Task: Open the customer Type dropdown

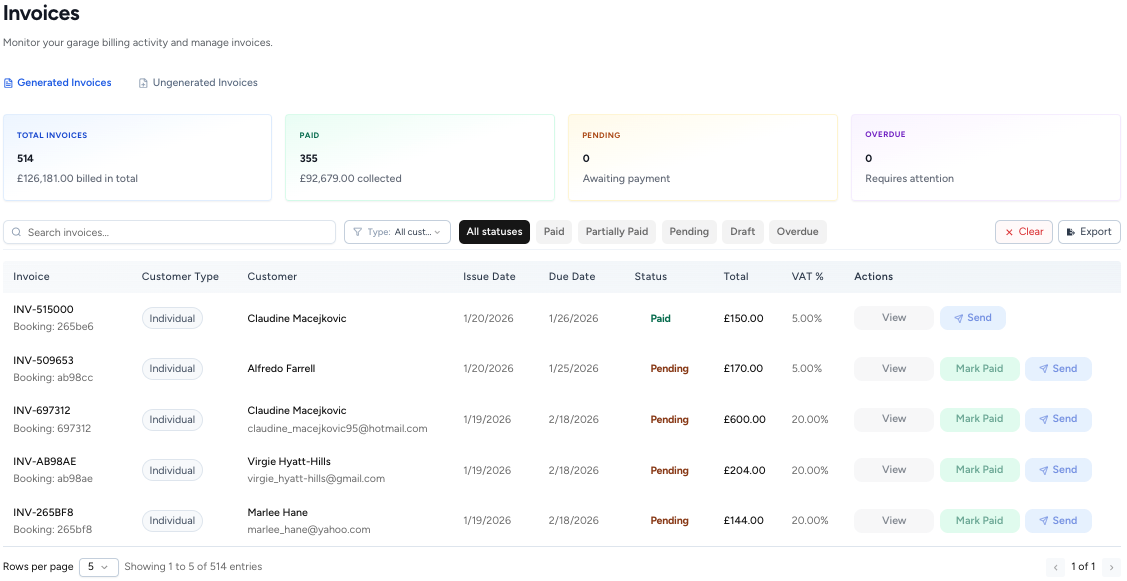Action: click(397, 231)
